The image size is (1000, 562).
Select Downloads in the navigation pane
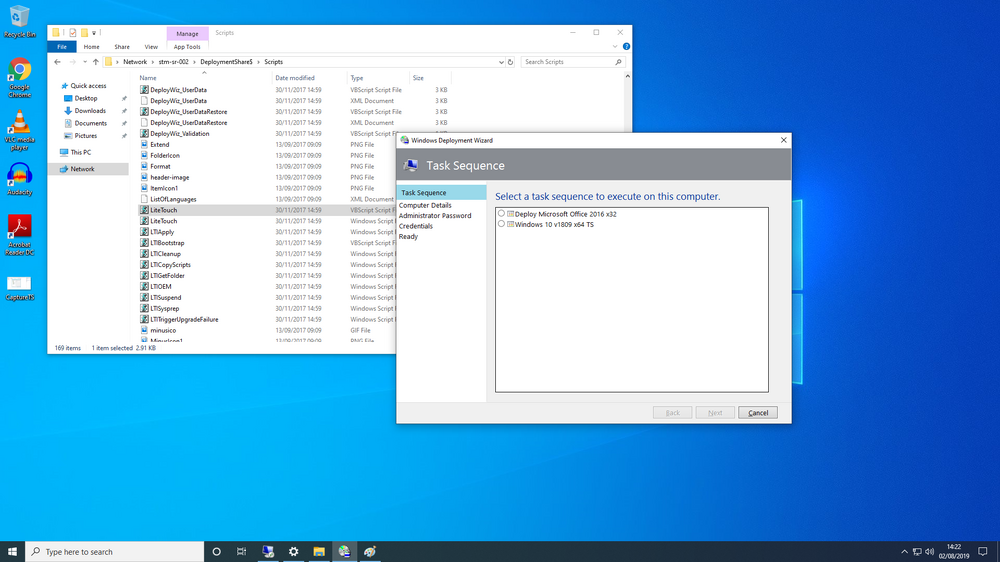click(90, 110)
